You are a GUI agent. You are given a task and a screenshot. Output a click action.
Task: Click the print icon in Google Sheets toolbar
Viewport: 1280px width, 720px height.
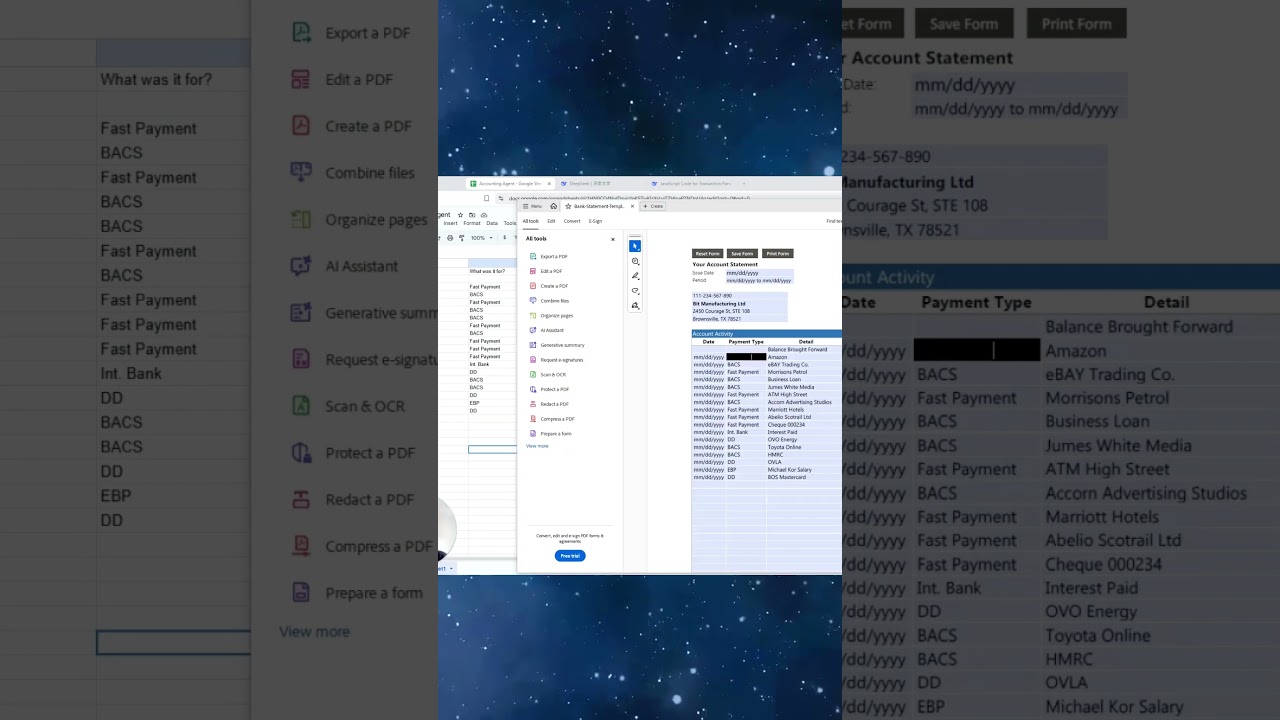450,238
